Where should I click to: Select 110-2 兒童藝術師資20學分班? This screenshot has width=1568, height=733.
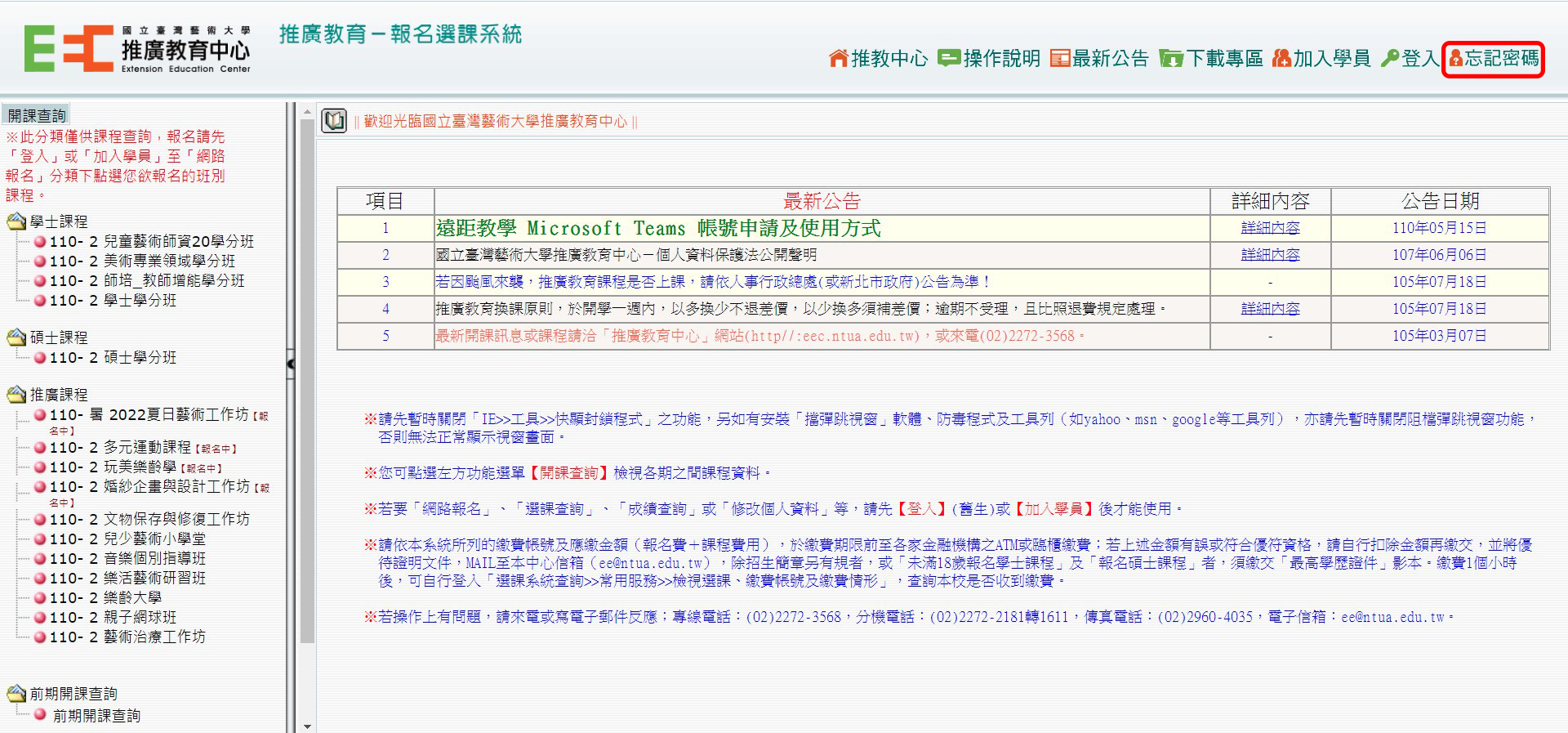[151, 241]
